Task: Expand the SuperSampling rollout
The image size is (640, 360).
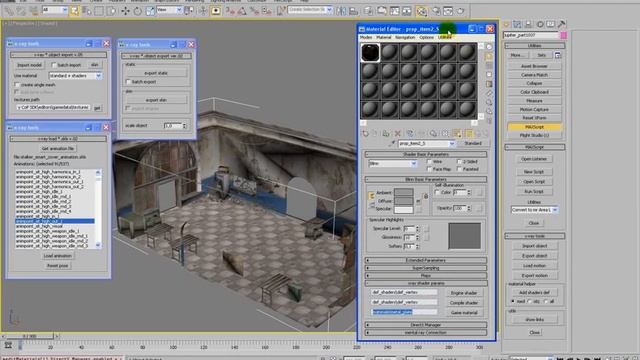Action: click(x=426, y=268)
